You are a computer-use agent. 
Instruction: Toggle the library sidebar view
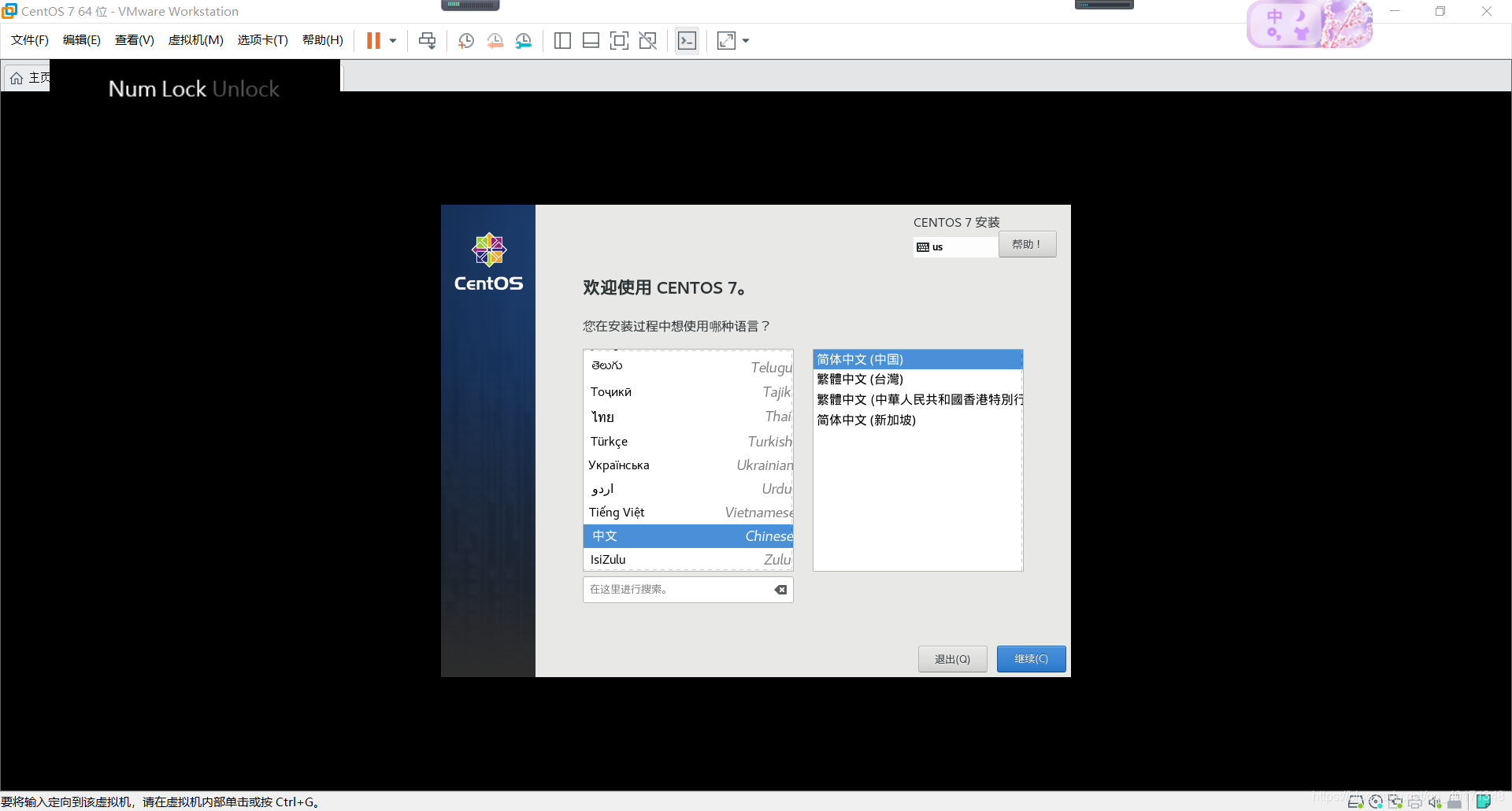562,40
